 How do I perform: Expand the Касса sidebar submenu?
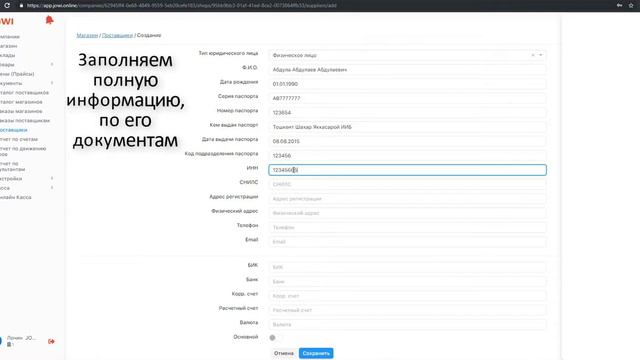click(52, 188)
